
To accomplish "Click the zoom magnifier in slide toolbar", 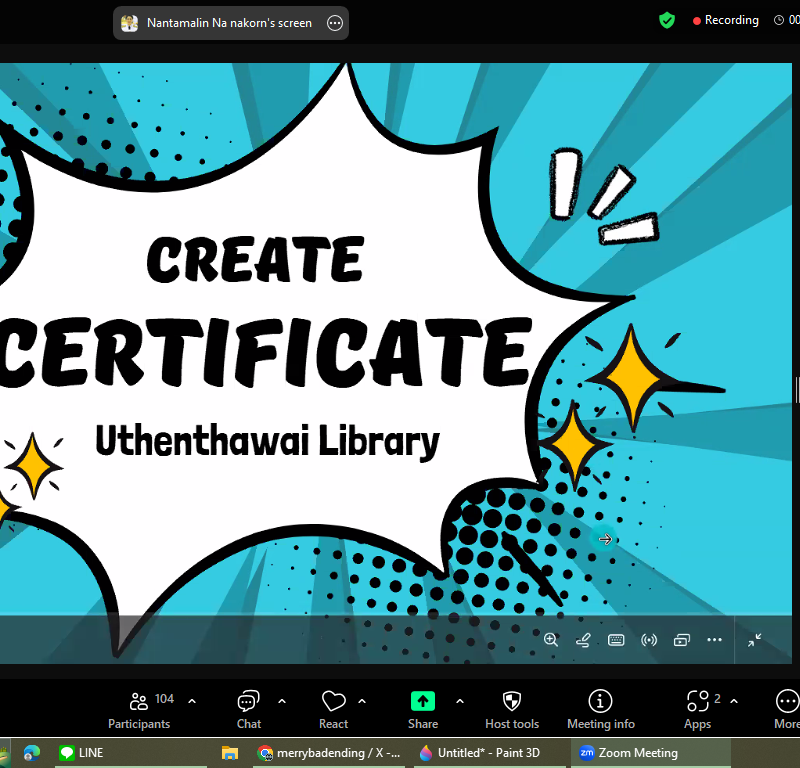I will click(x=551, y=639).
